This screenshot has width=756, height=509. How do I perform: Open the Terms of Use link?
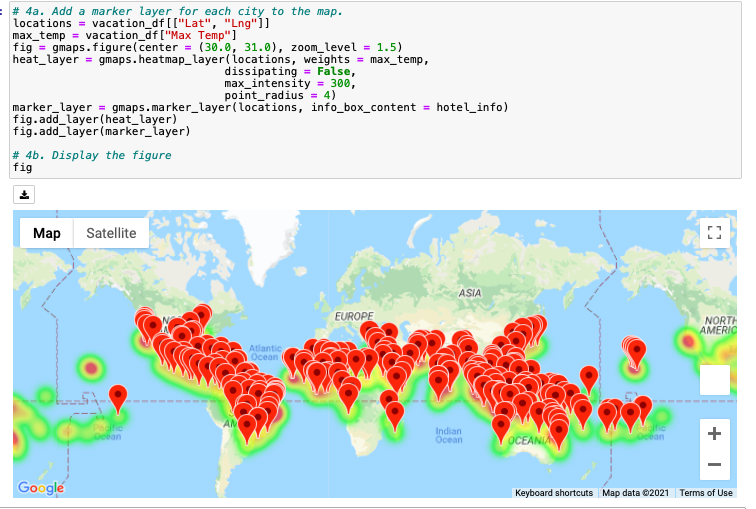706,493
